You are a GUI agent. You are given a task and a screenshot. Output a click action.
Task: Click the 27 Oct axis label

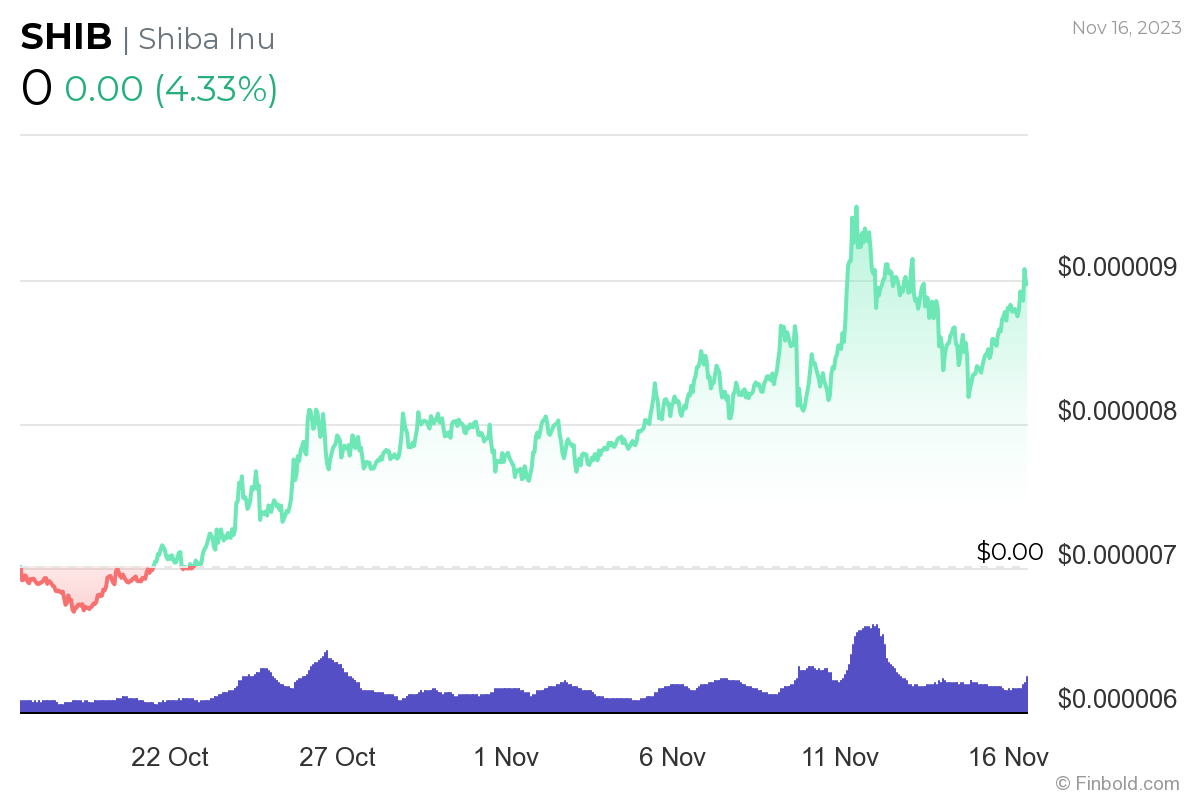[337, 757]
